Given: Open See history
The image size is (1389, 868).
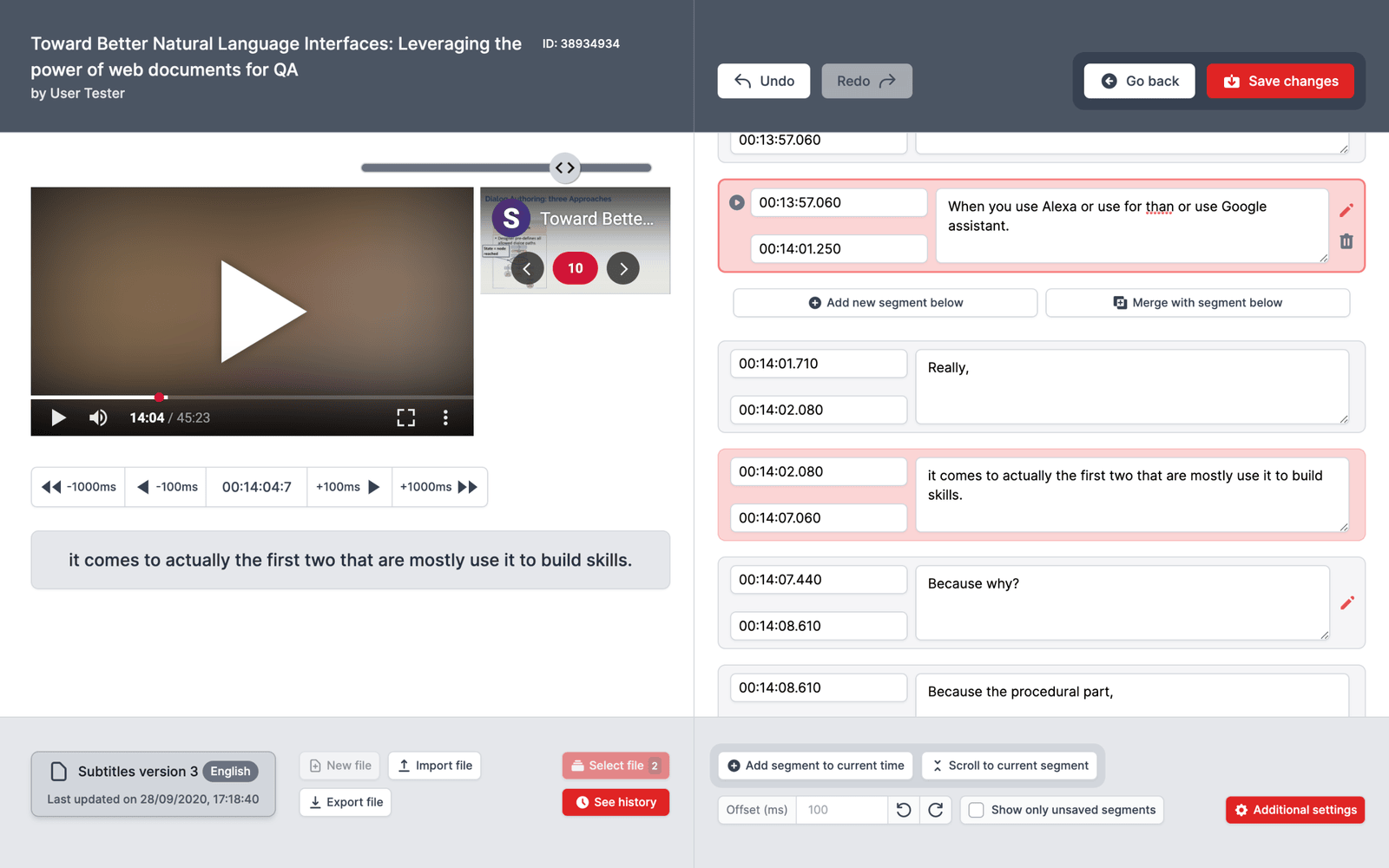Looking at the screenshot, I should (616, 801).
